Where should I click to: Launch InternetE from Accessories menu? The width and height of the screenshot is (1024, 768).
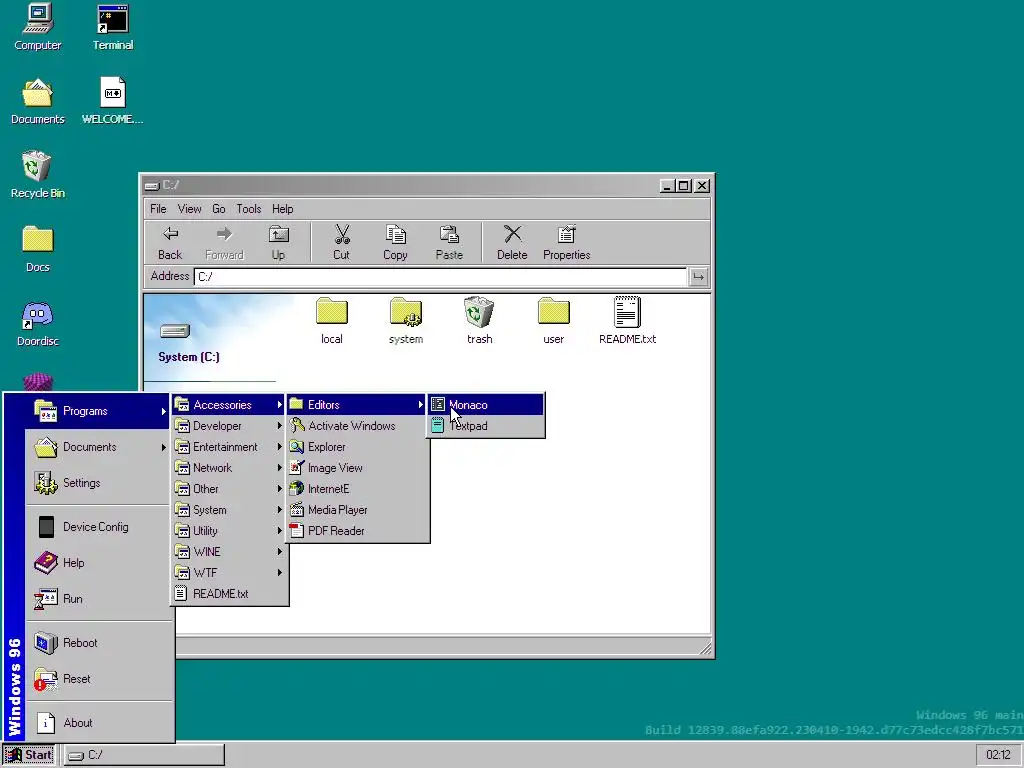point(358,488)
